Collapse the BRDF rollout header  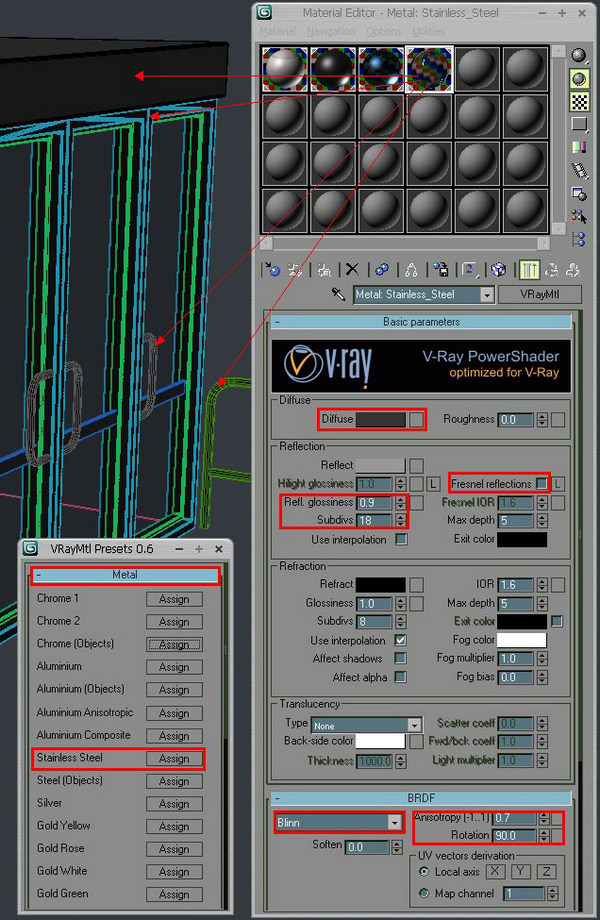tap(421, 798)
